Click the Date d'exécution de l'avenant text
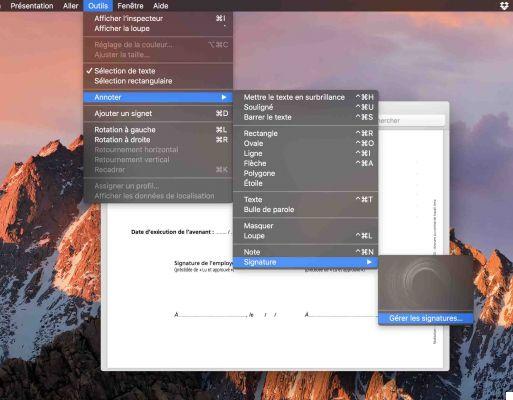This screenshot has height=400, width=513. point(172,232)
